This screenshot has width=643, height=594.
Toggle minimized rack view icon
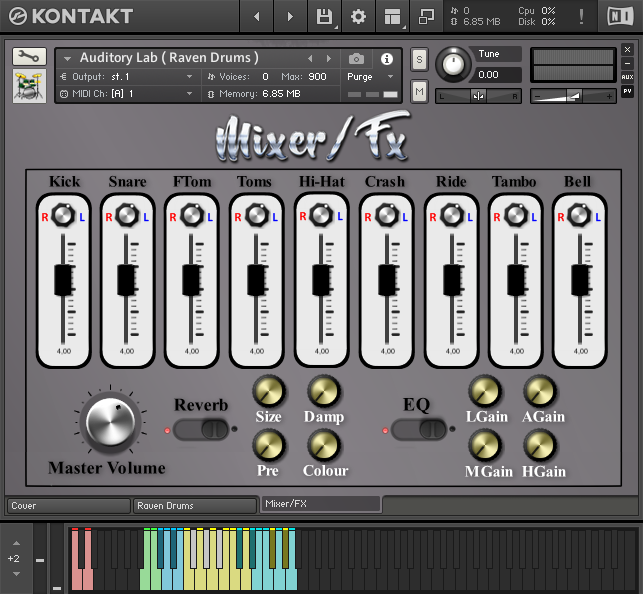pos(426,17)
